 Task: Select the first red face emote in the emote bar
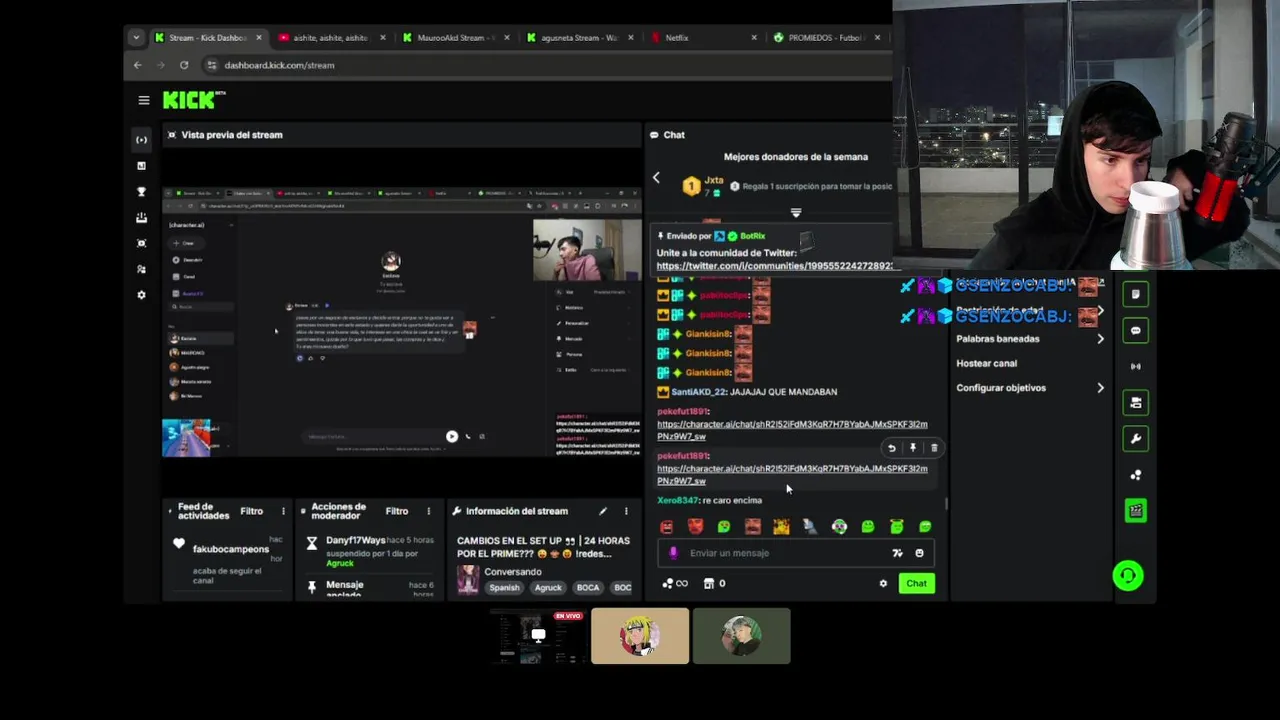coord(666,527)
